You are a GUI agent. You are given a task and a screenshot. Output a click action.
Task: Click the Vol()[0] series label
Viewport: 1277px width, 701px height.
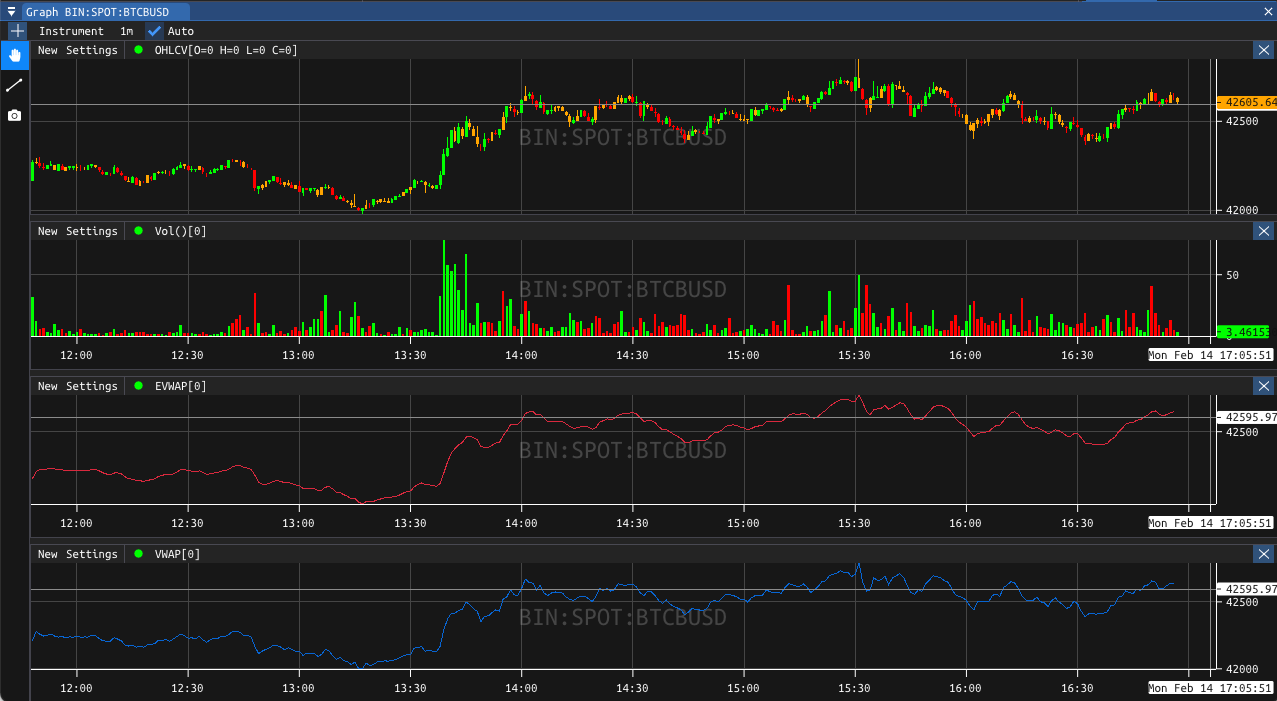(181, 231)
